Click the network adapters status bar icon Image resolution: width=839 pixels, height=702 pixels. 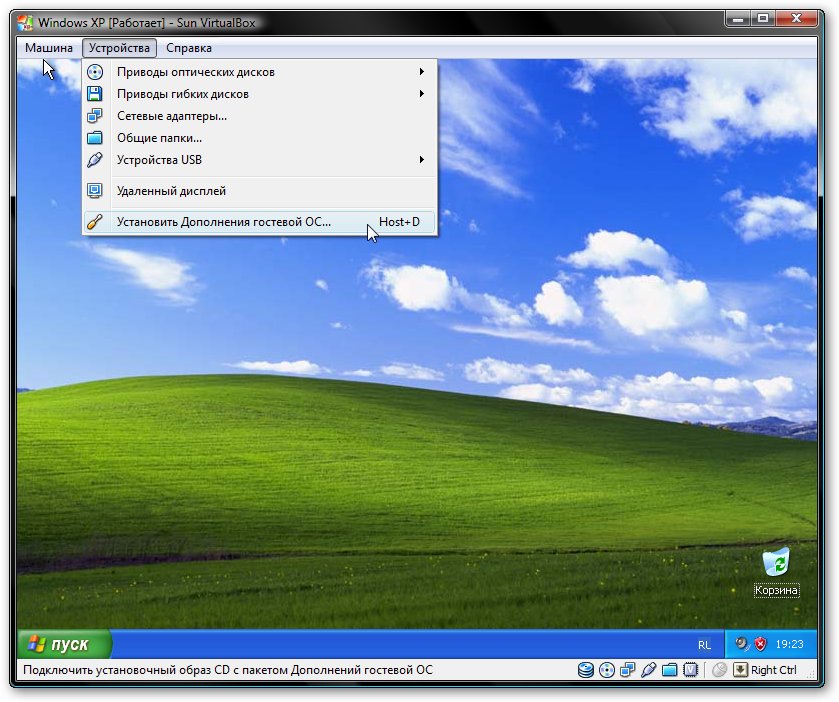tap(628, 670)
